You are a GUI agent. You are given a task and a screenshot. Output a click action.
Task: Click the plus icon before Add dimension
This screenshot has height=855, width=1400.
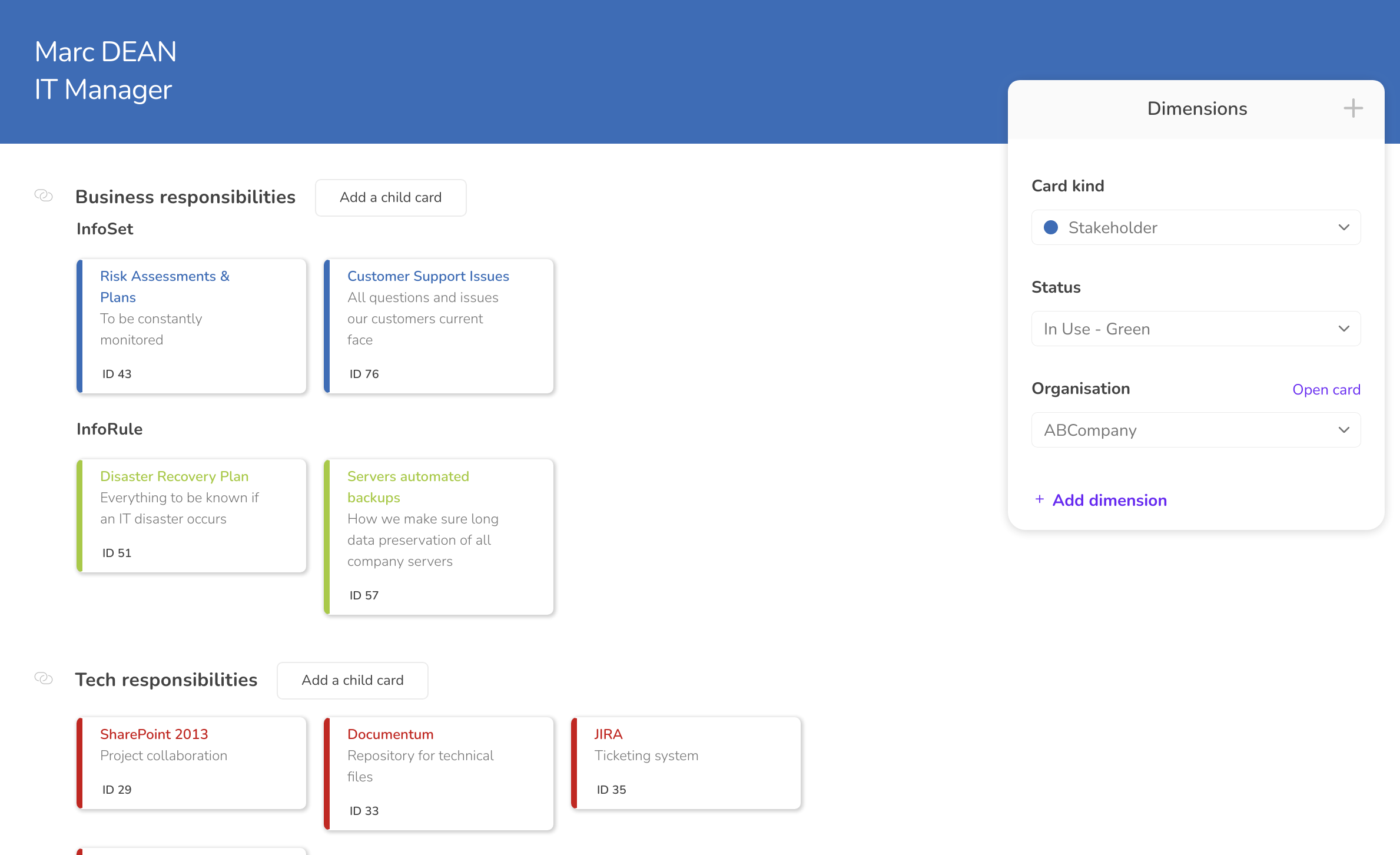point(1040,499)
